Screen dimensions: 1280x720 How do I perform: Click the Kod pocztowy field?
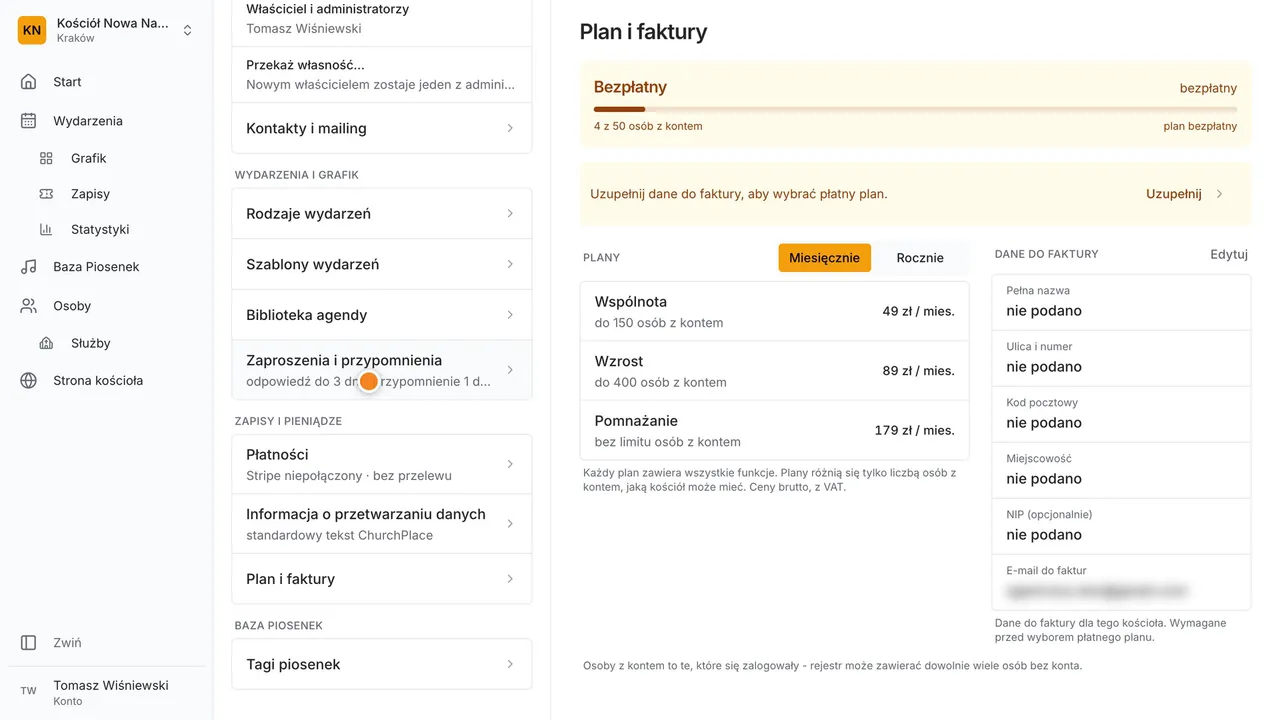[1121, 414]
